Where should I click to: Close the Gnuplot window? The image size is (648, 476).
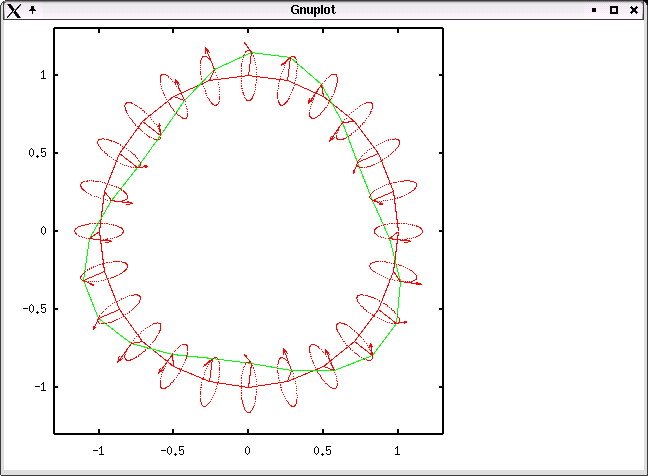634,9
